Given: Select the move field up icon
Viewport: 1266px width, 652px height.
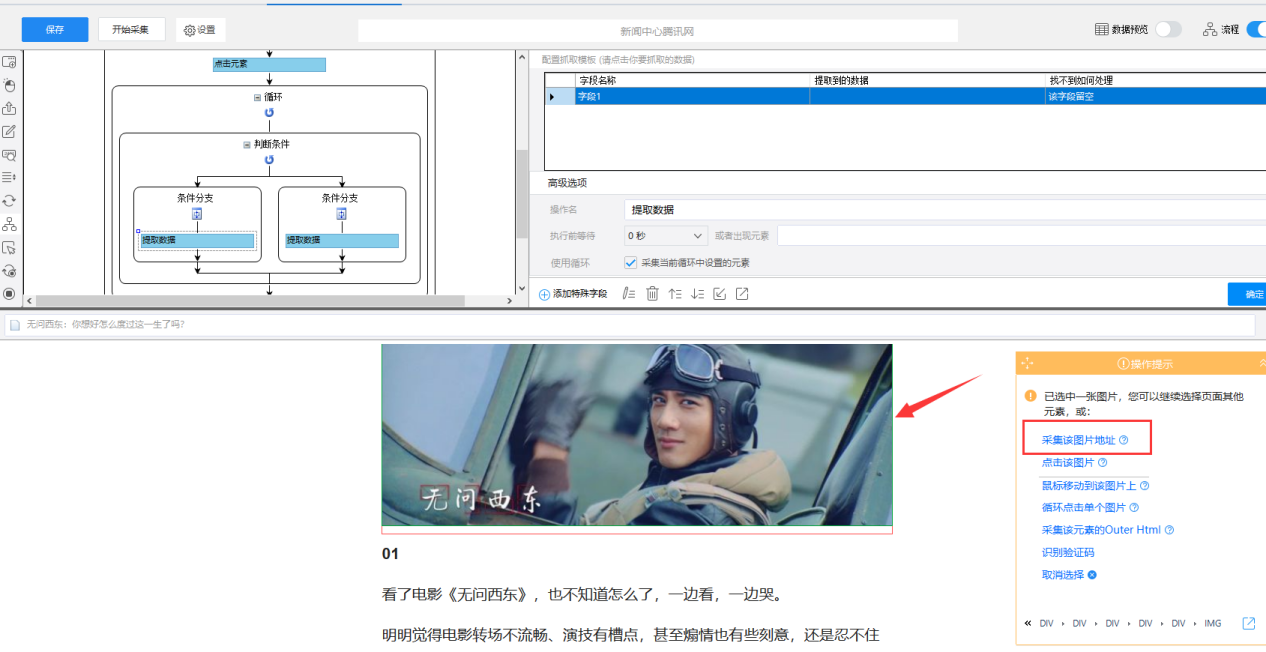Looking at the screenshot, I should (x=676, y=293).
